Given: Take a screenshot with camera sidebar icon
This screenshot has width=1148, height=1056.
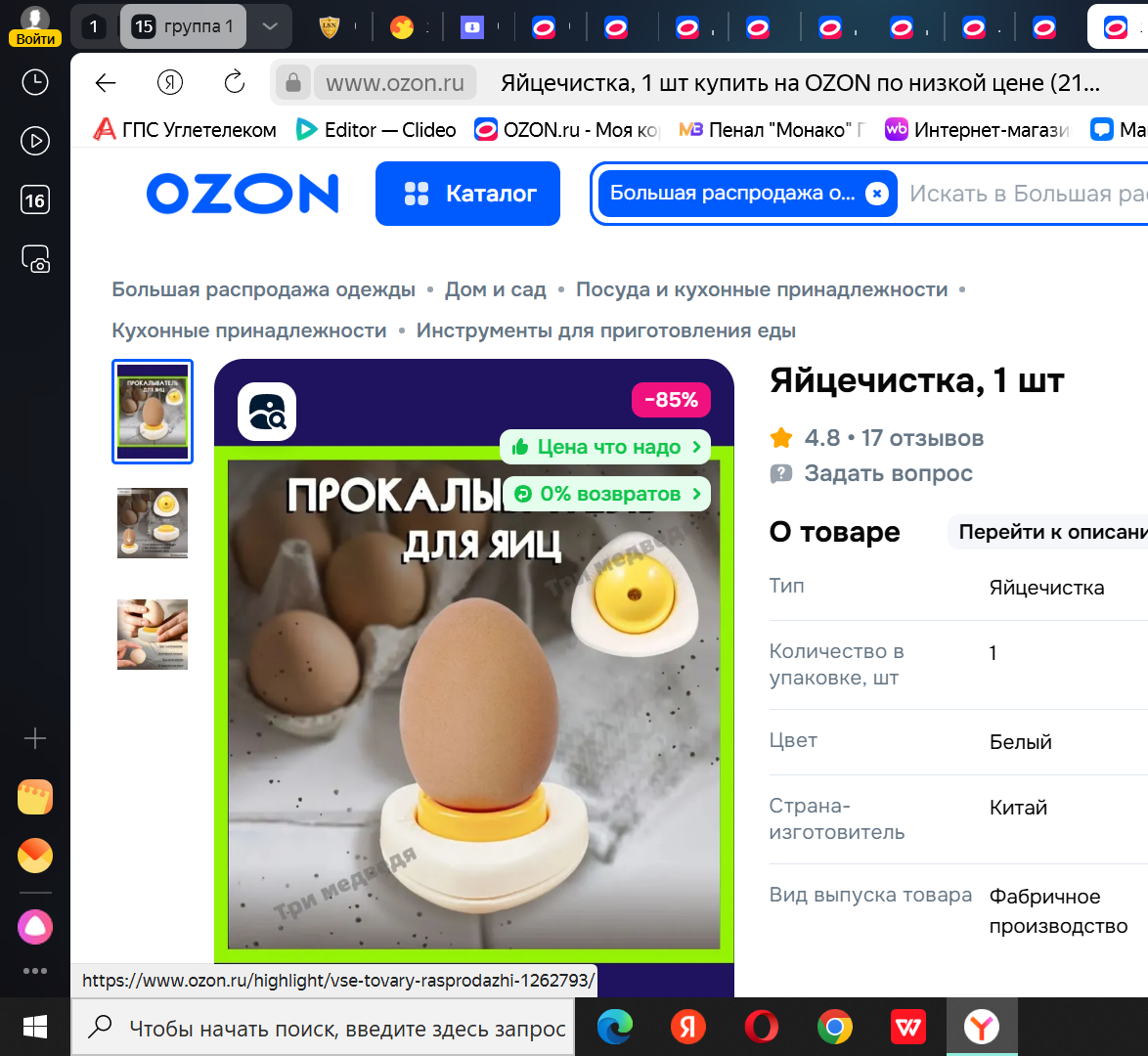Looking at the screenshot, I should pos(34,259).
